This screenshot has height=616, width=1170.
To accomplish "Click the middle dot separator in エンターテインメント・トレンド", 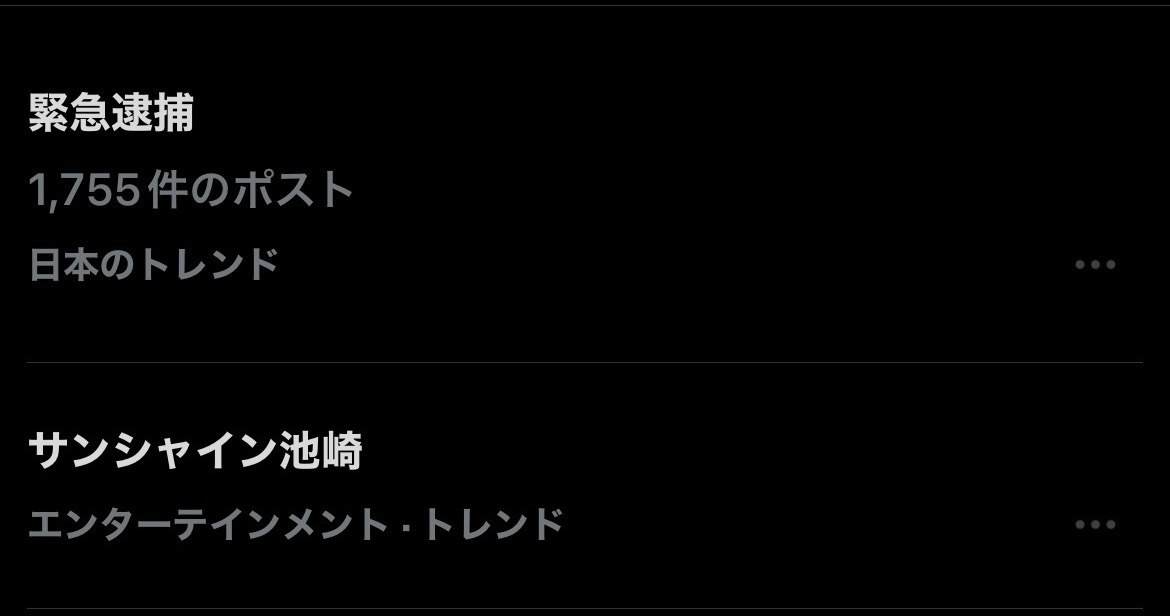I will pyautogui.click(x=405, y=525).
